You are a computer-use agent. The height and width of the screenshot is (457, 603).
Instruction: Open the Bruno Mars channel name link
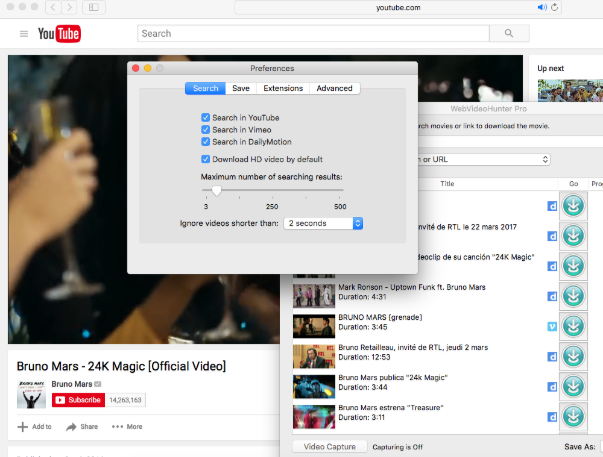pyautogui.click(x=72, y=384)
